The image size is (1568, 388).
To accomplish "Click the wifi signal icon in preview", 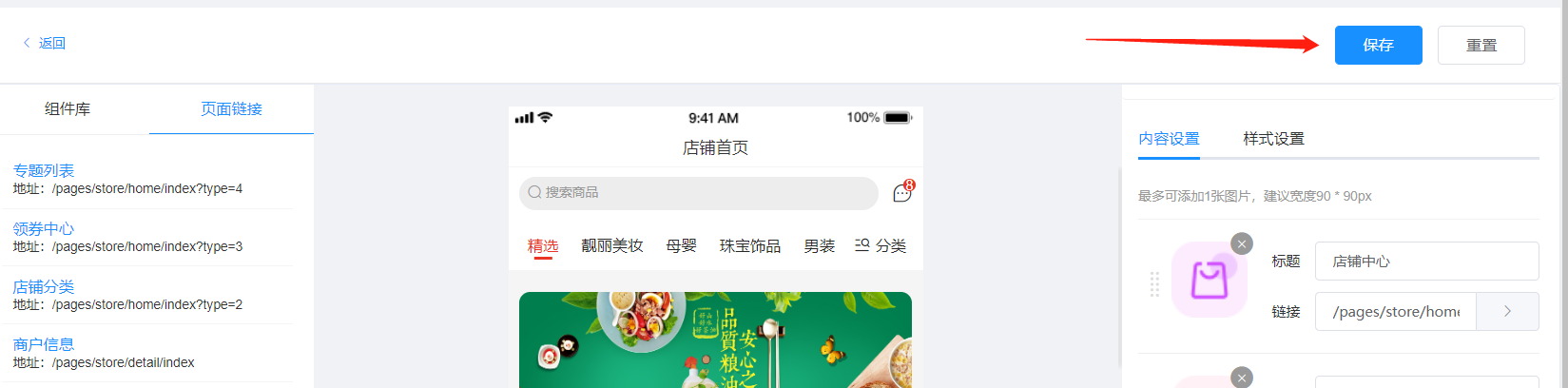I will coord(545,118).
